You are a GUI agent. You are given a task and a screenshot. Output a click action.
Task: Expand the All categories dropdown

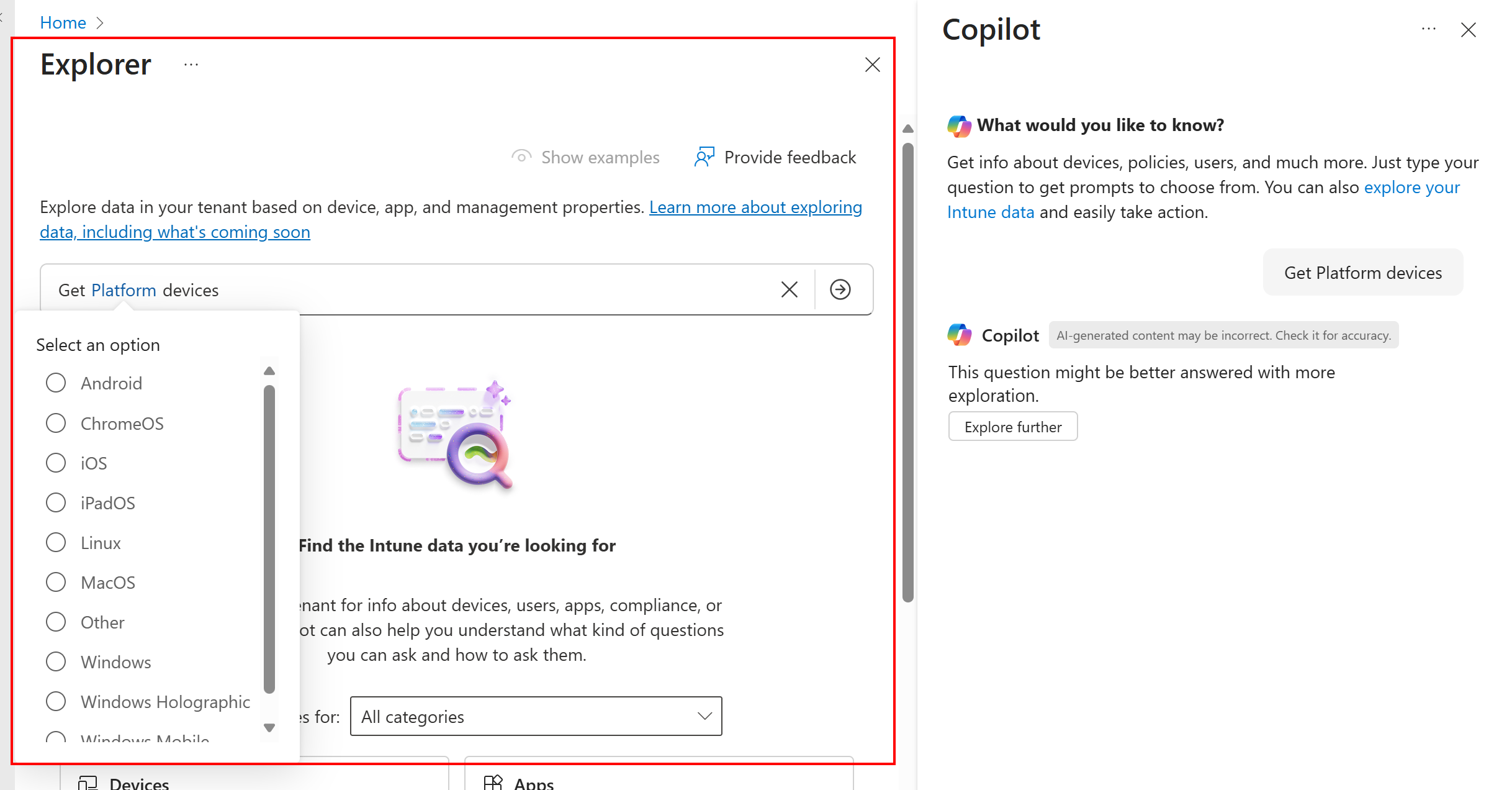536,716
